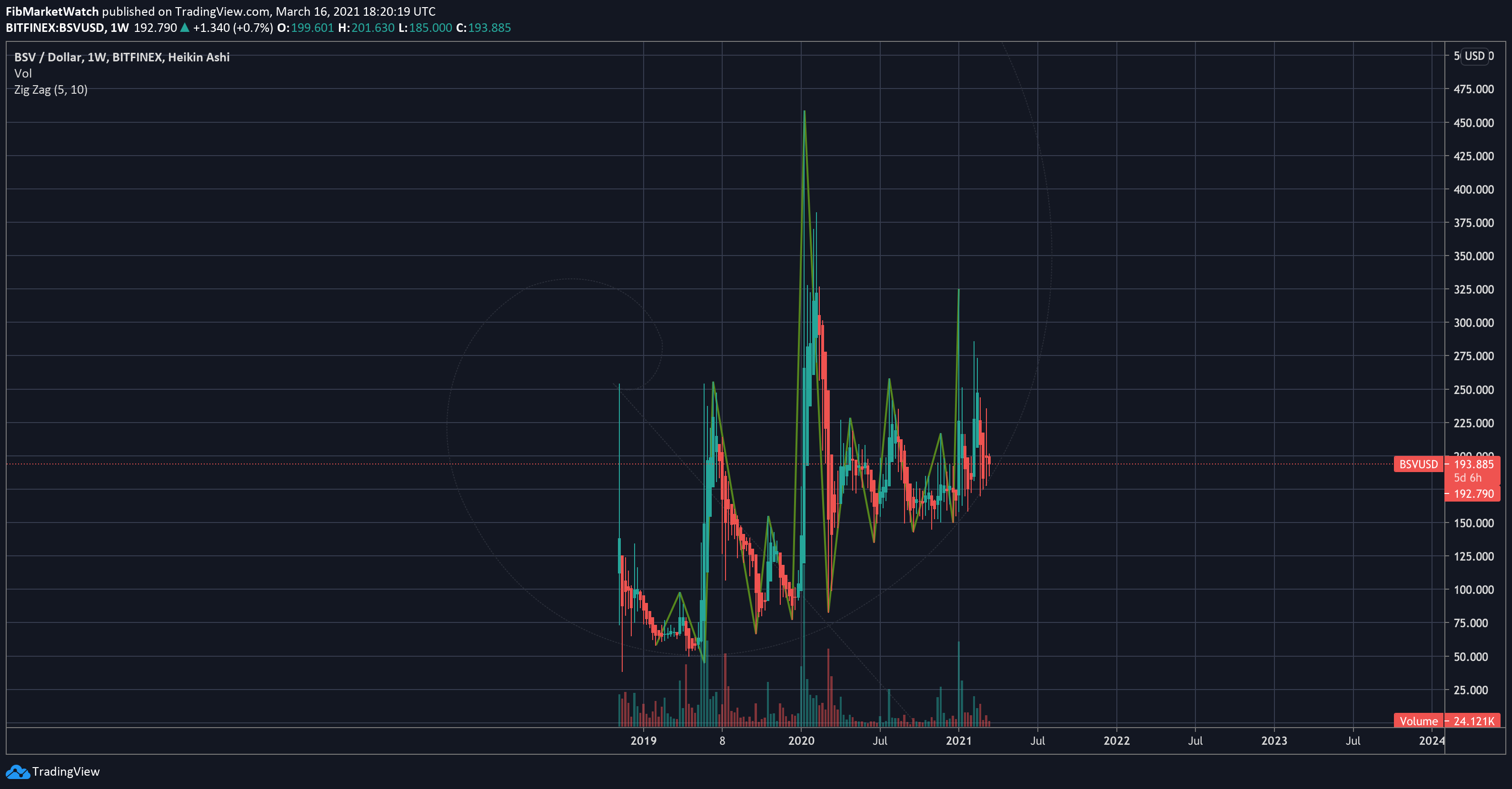
Task: Click the TradingView cloud logo icon
Action: pyautogui.click(x=18, y=771)
